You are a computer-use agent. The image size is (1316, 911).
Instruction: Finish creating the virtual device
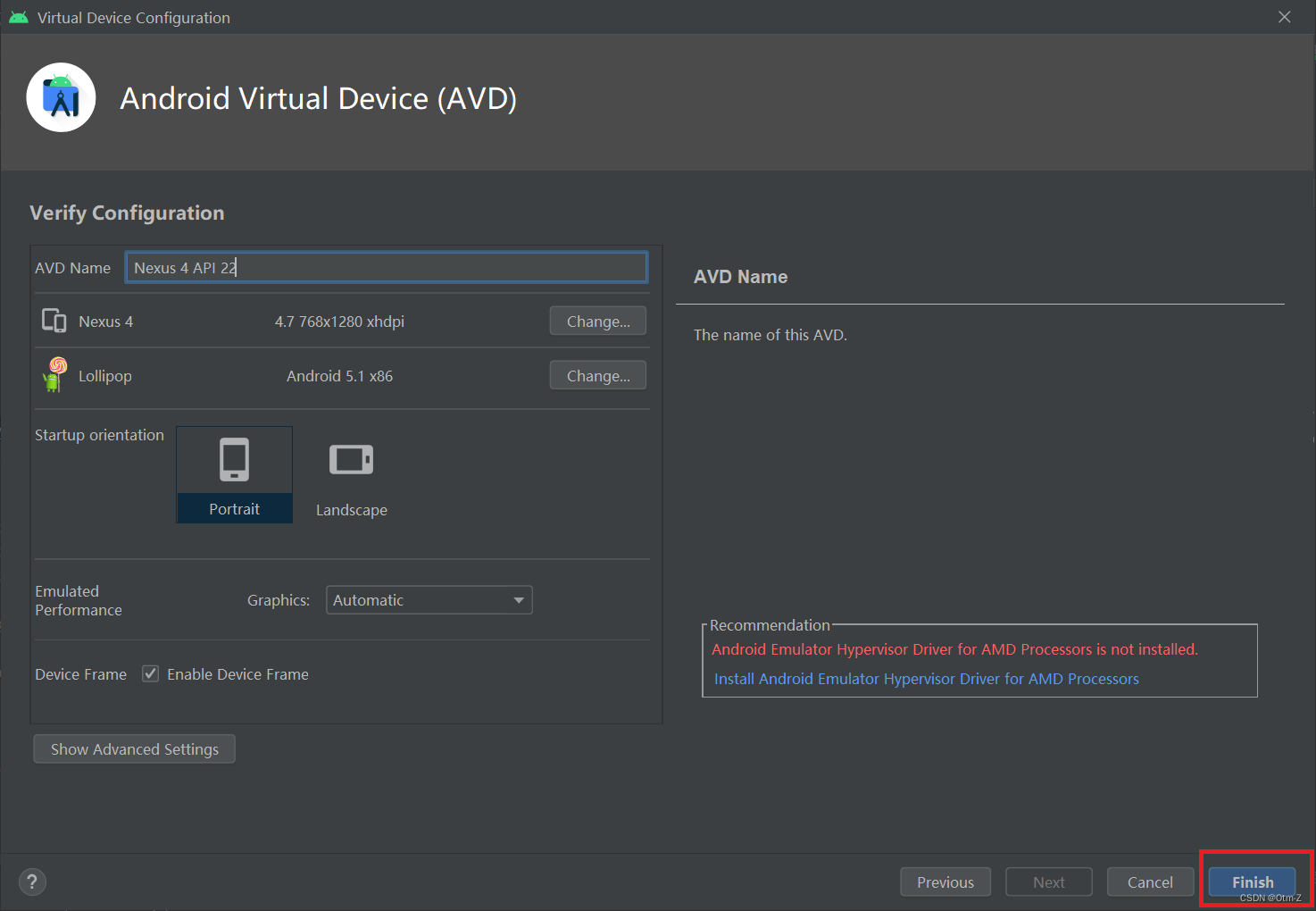point(1253,882)
